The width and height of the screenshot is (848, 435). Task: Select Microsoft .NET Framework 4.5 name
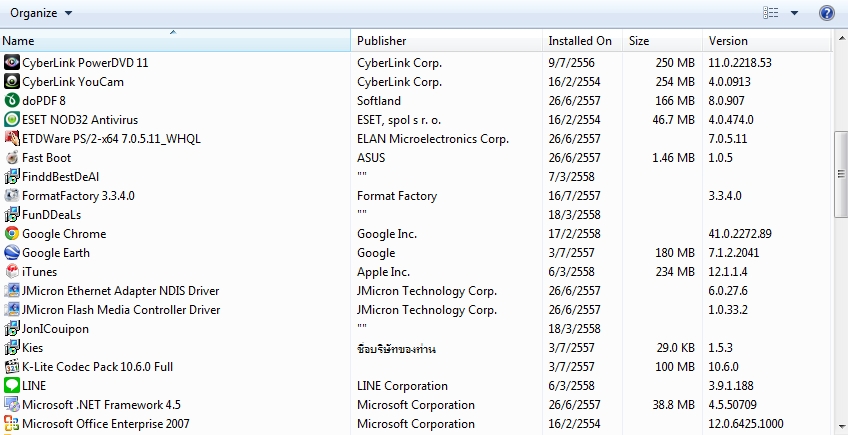(101, 405)
